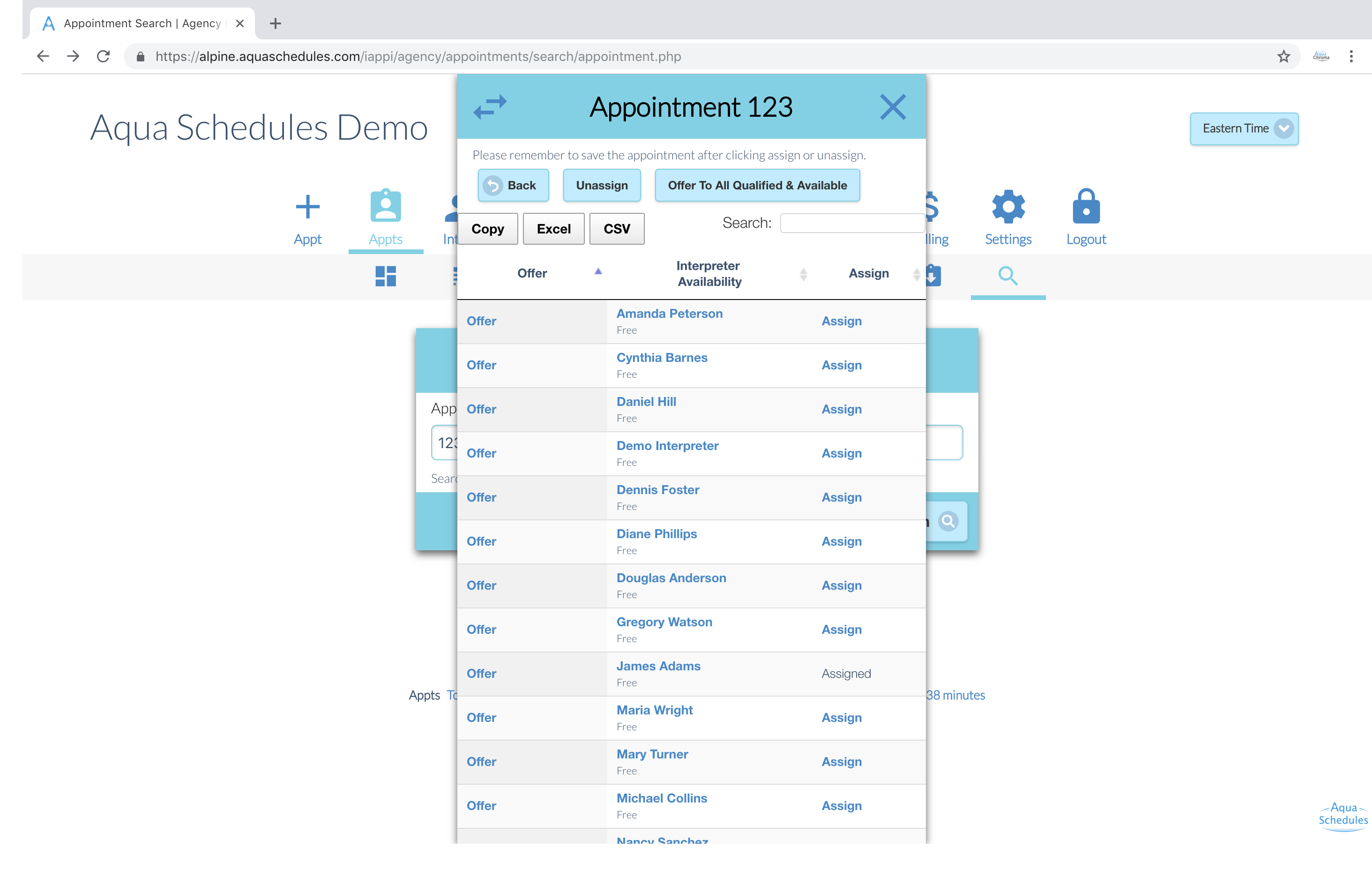Open the Daniel Hill name link
This screenshot has width=1372, height=870.
646,401
